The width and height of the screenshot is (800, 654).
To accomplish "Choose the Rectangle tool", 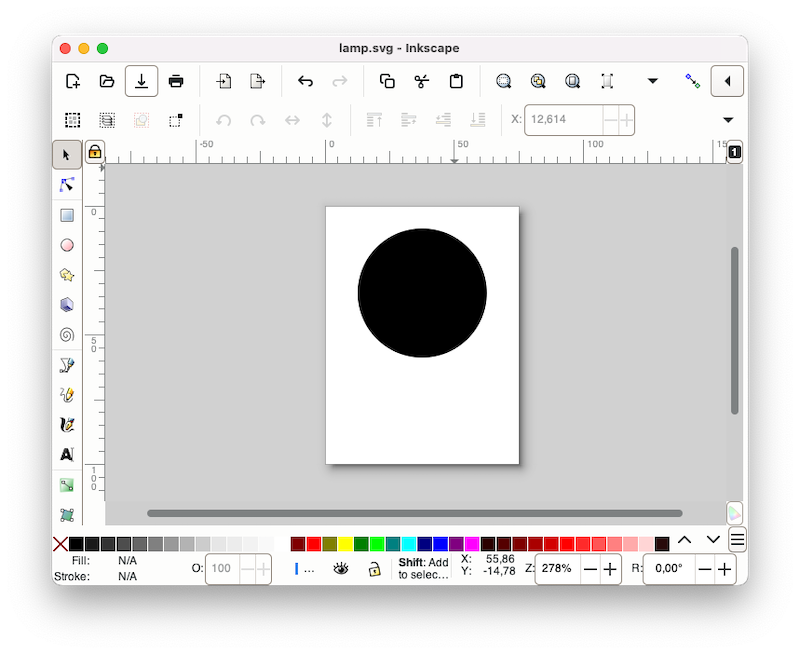I will (67, 215).
